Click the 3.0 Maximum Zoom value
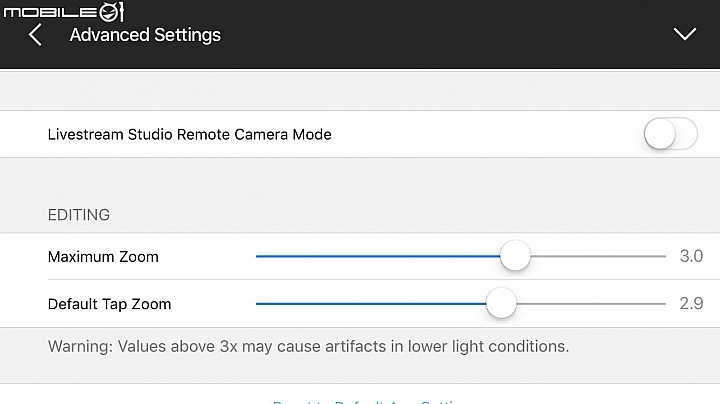This screenshot has width=720, height=404. 691,256
